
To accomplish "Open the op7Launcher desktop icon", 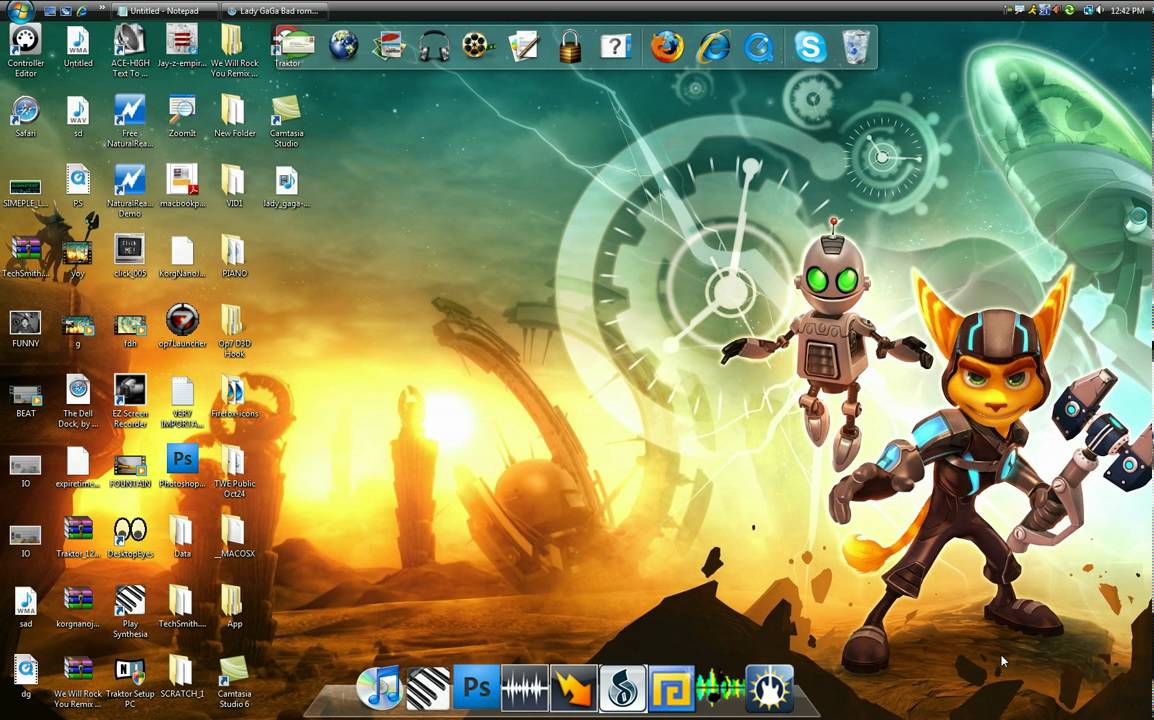I will tap(182, 325).
